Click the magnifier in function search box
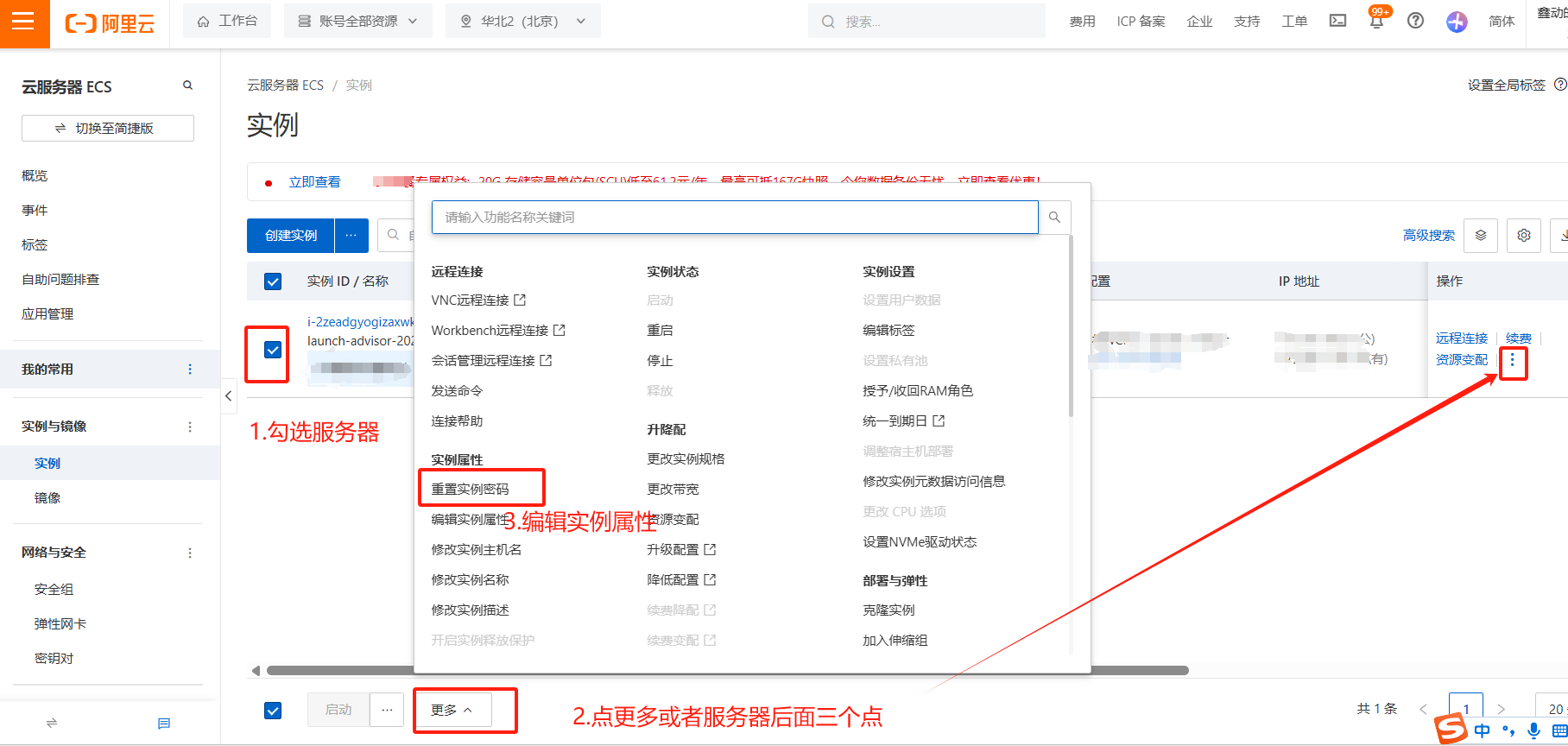This screenshot has width=1568, height=746. [1054, 218]
